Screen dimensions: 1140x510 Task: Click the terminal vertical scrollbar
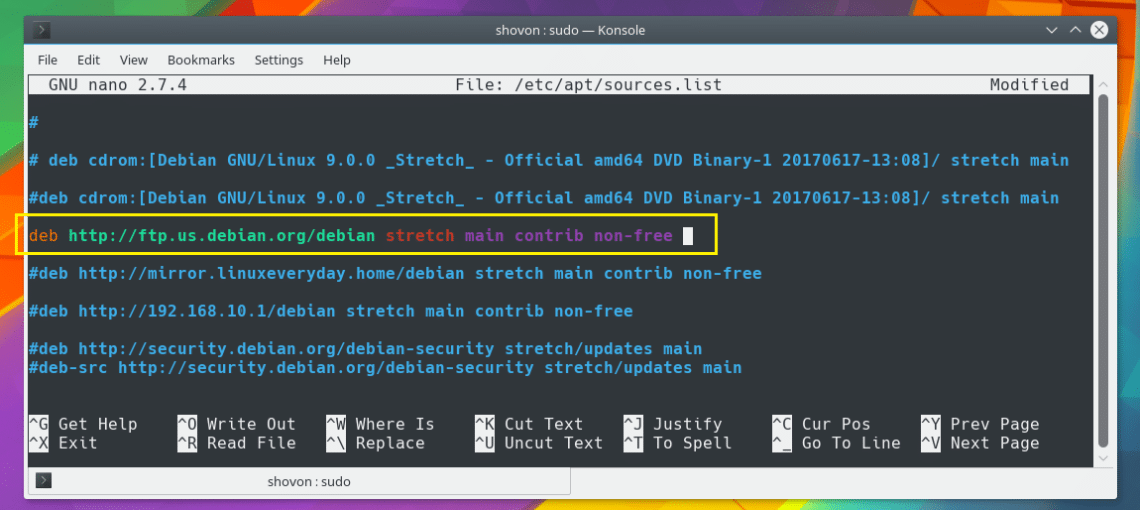tap(1103, 269)
